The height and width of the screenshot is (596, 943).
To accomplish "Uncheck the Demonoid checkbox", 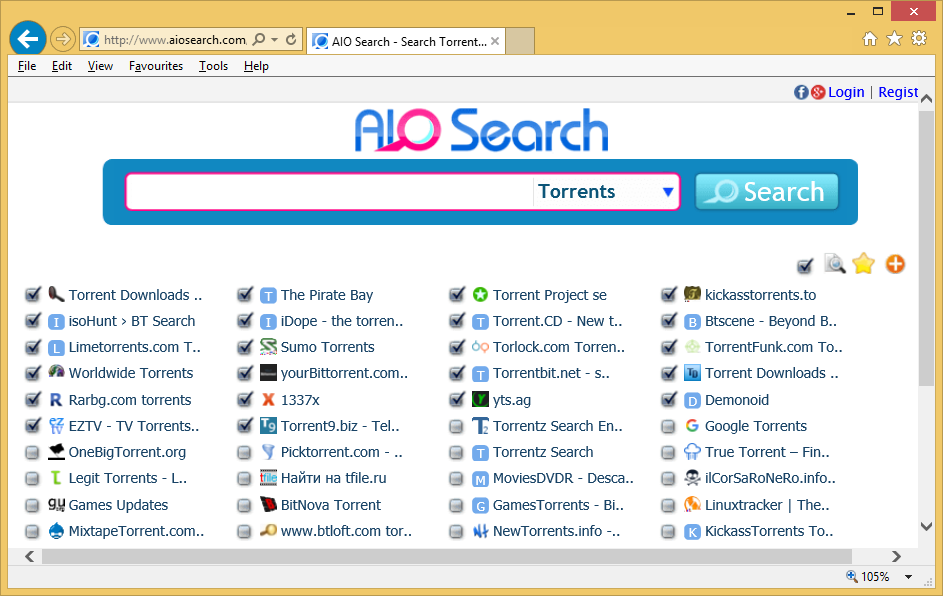I will tap(669, 399).
